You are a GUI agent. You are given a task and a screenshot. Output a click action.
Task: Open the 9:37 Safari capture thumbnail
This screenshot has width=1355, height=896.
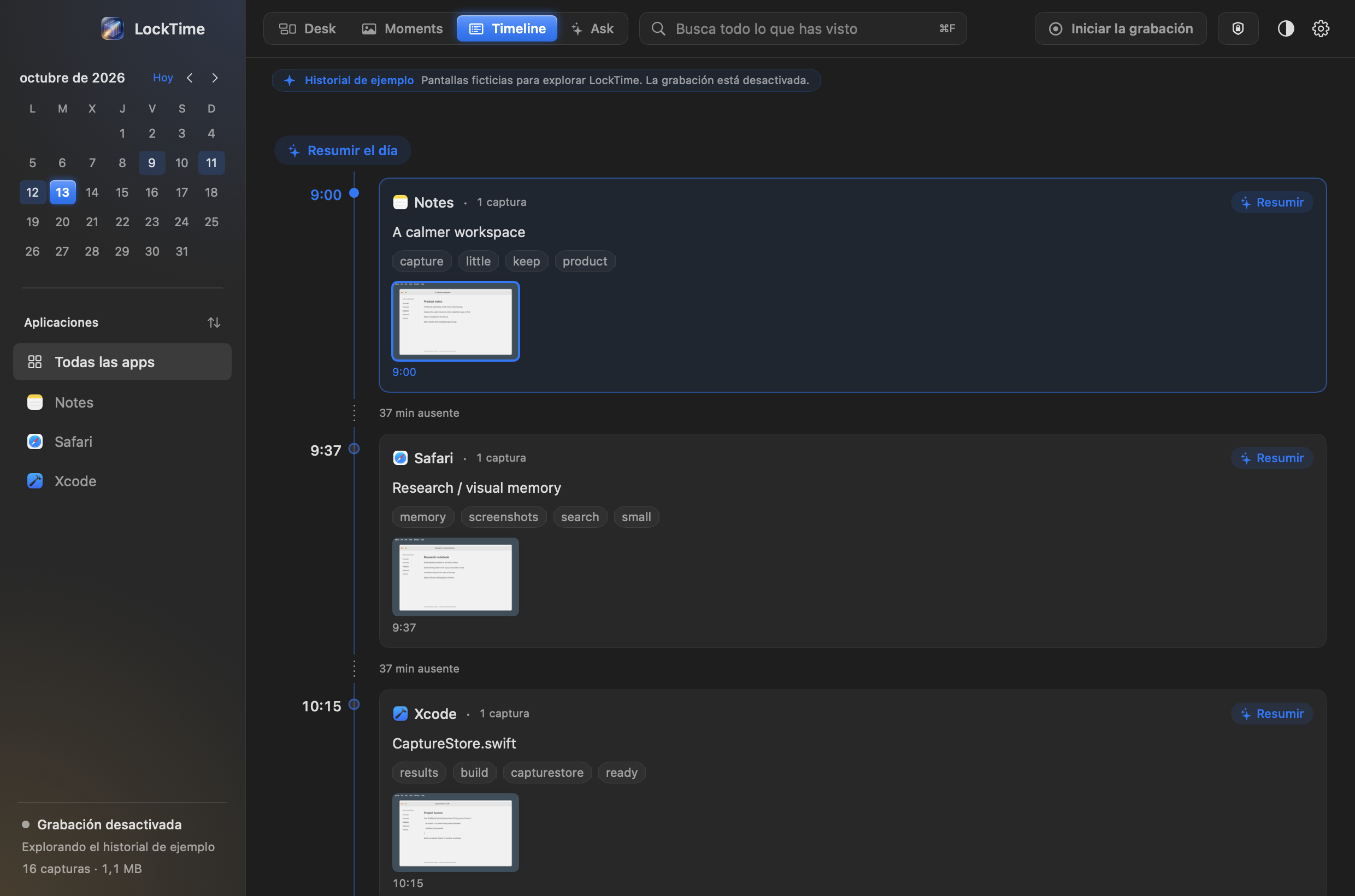tap(456, 576)
